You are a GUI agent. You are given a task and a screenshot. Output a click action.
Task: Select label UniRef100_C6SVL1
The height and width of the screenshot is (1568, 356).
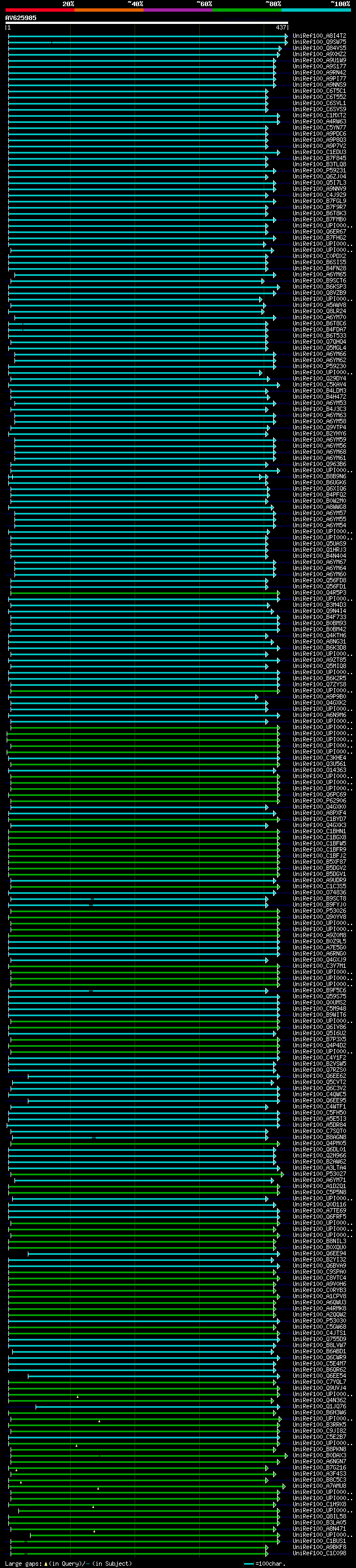point(319,103)
